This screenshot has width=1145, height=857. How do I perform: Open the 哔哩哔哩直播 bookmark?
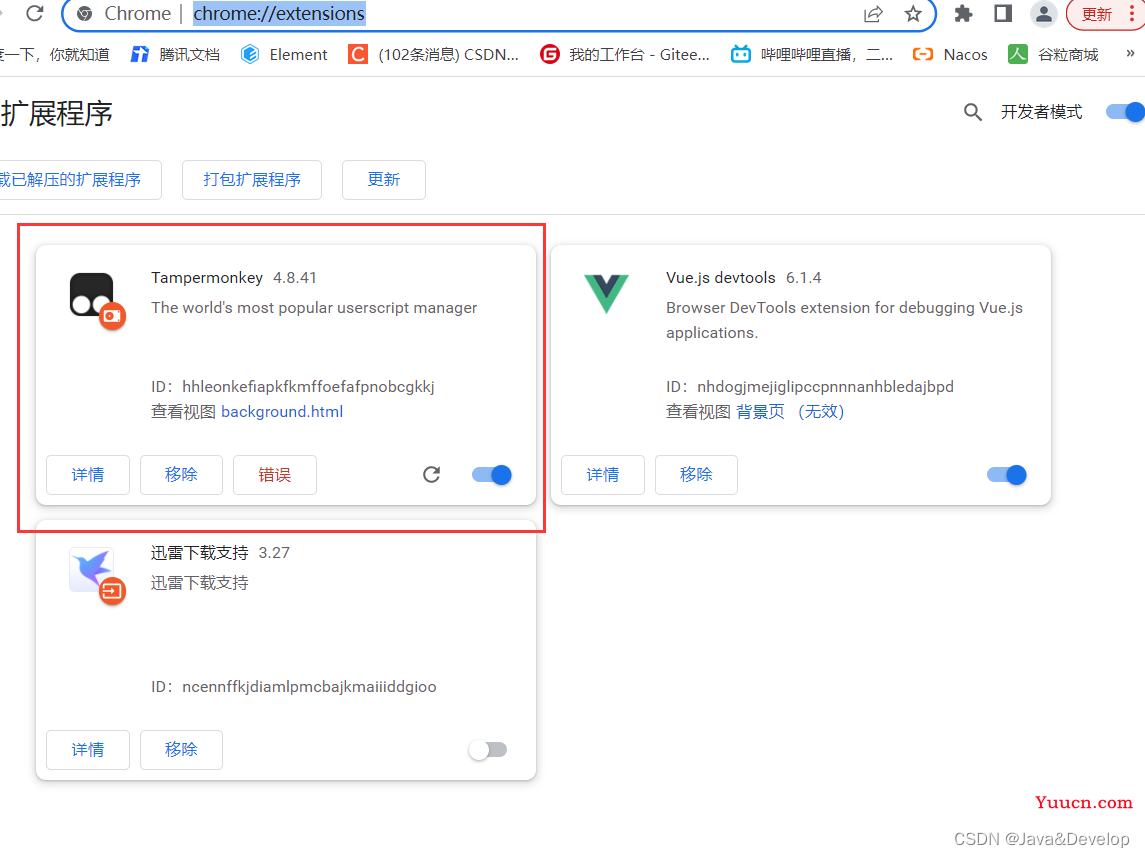pyautogui.click(x=812, y=55)
